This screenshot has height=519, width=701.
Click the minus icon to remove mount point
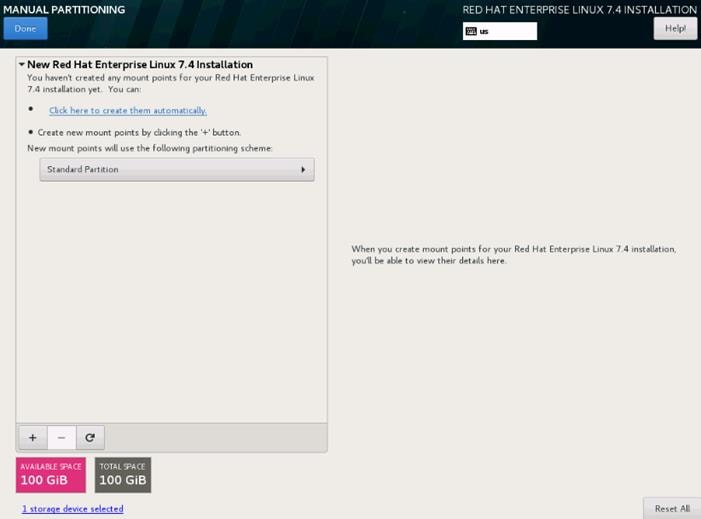(62, 437)
